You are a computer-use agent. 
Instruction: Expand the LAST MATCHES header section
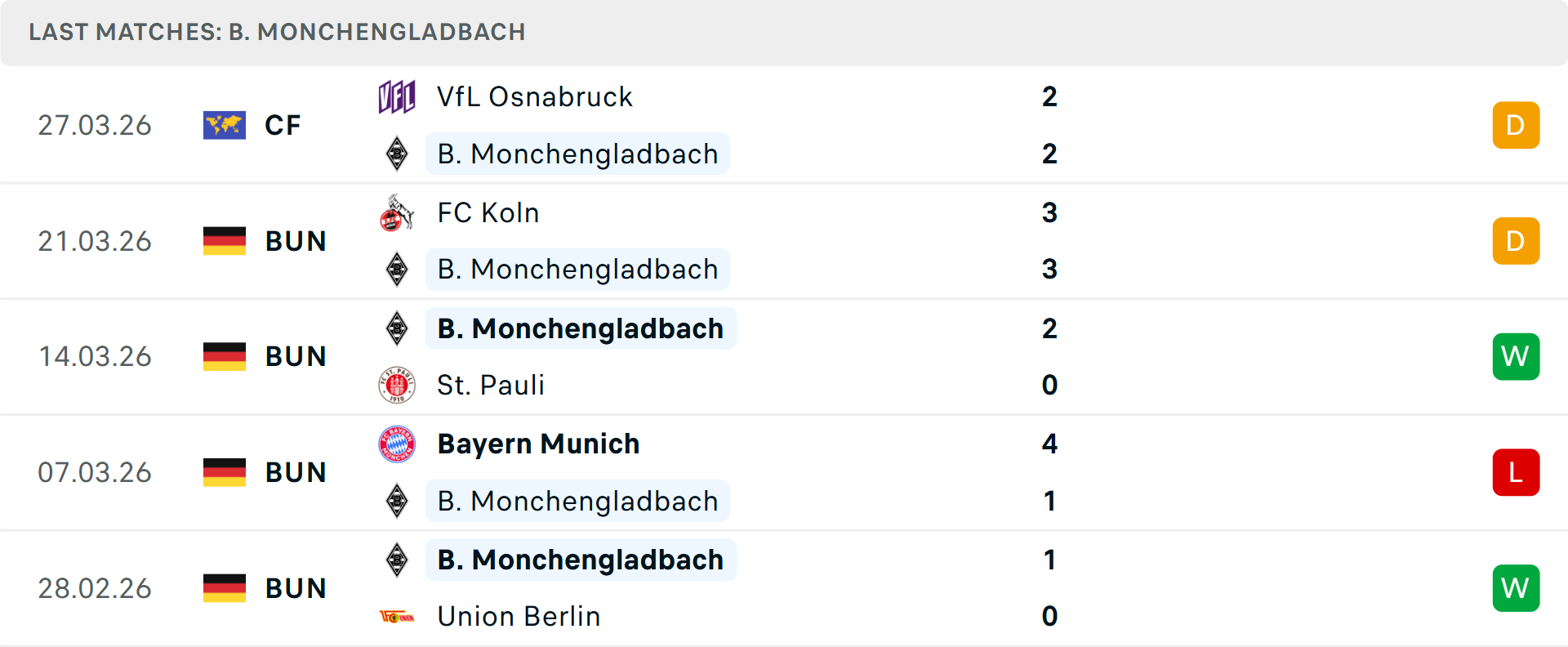pyautogui.click(x=276, y=32)
